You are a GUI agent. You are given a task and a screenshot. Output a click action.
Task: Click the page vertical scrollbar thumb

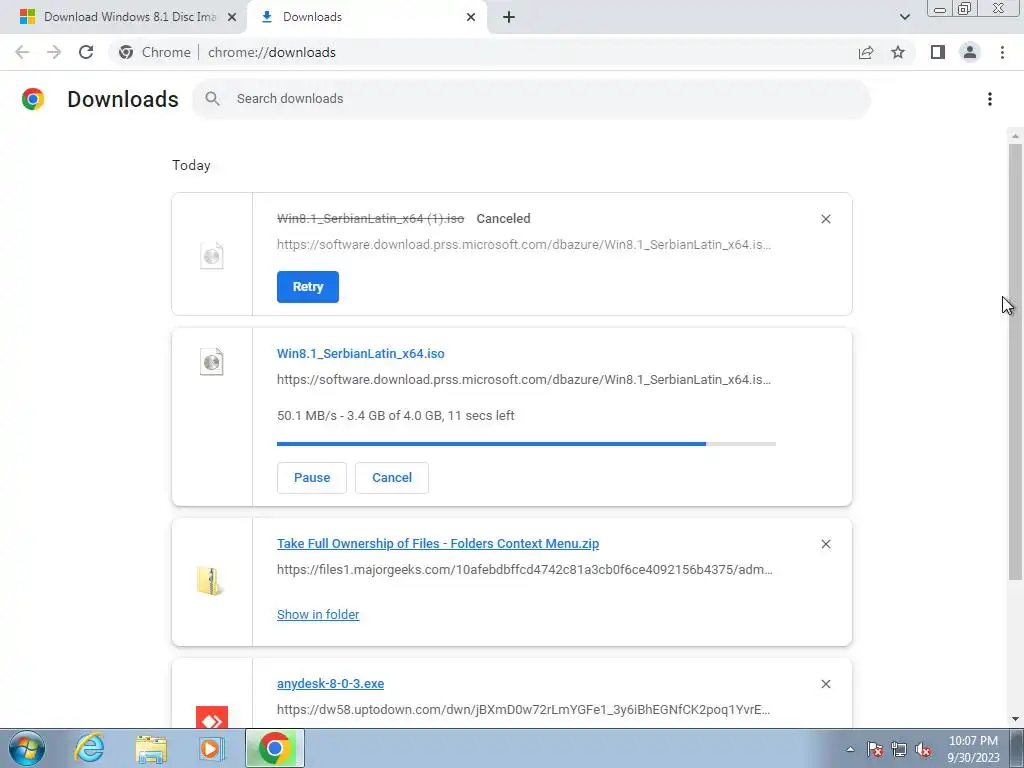[1014, 361]
